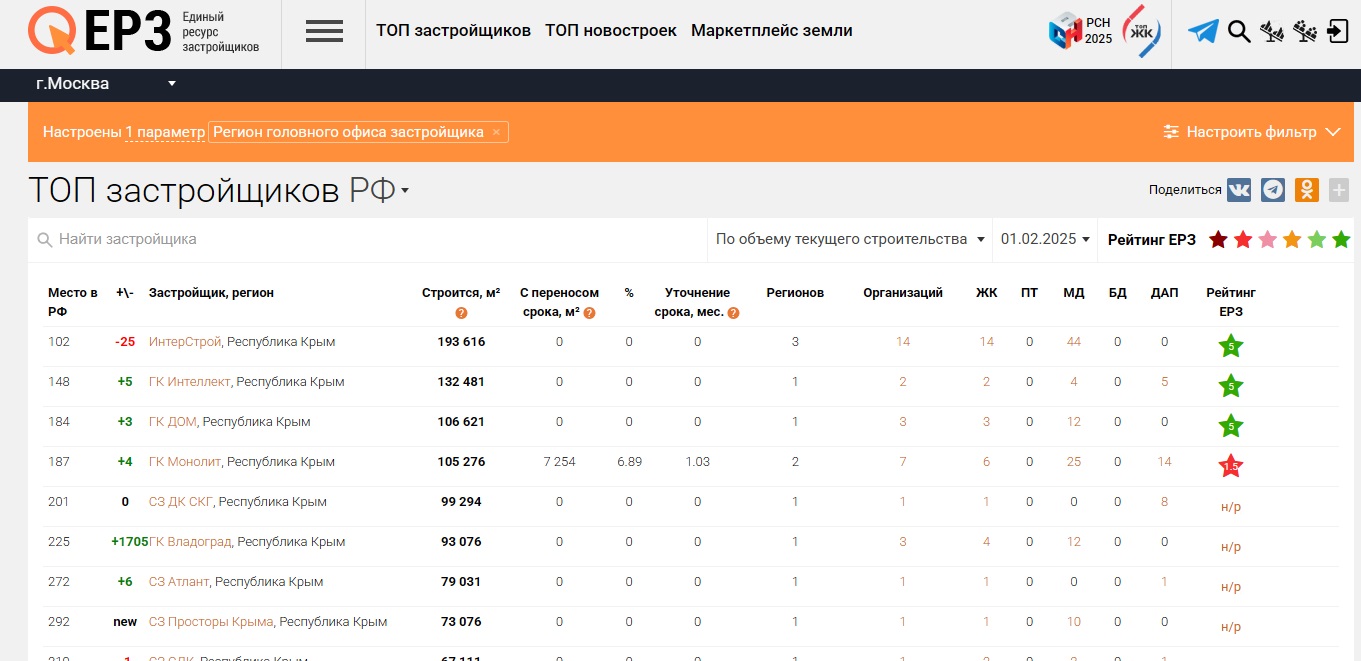This screenshot has width=1361, height=661.
Task: Click the Найти застройщика search field
Action: point(370,239)
